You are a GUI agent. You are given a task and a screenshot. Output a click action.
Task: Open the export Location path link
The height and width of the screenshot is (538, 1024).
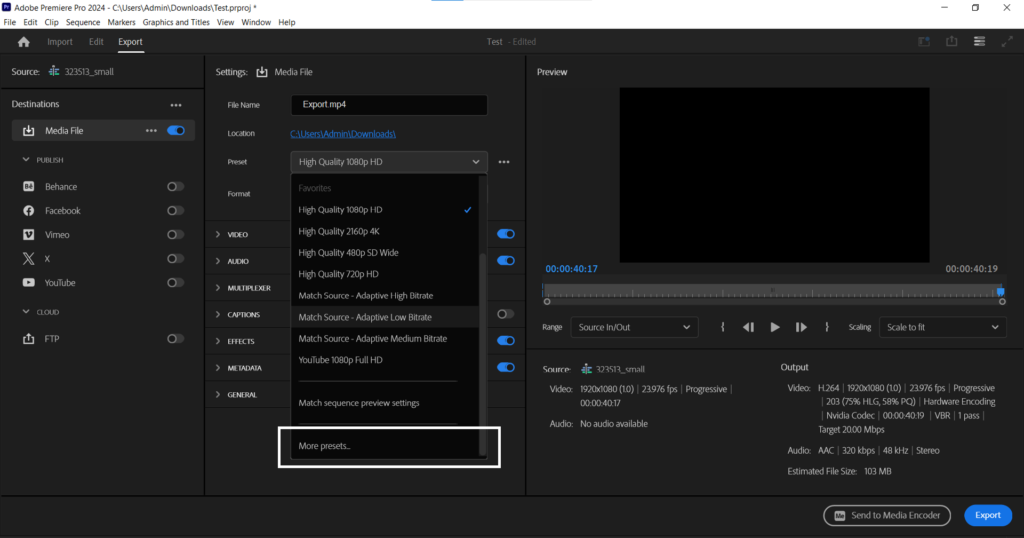coord(343,134)
